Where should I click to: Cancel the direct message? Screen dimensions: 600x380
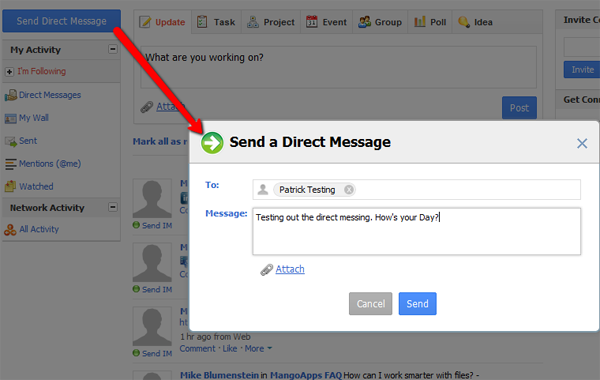point(370,304)
